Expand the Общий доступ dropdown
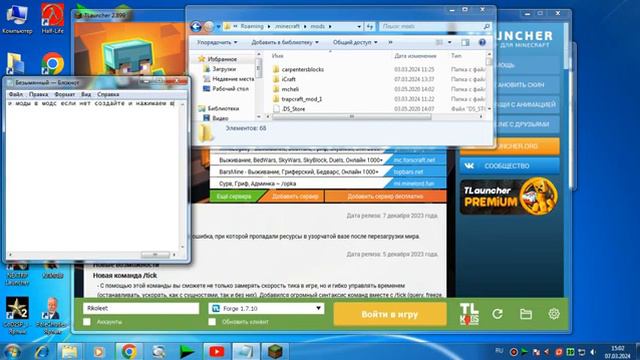Screen dimensions: 640x360 click(355, 42)
